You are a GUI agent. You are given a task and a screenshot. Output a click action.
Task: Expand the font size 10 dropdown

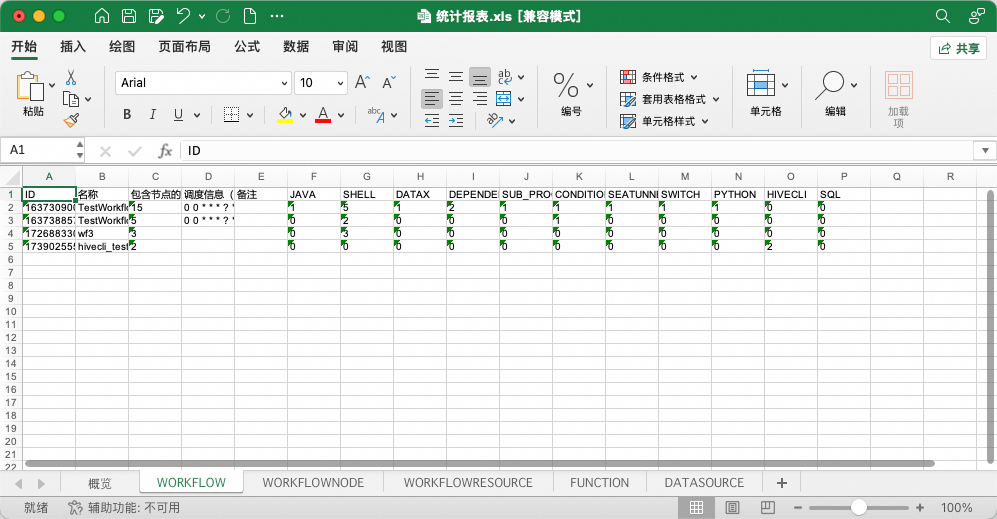[341, 83]
